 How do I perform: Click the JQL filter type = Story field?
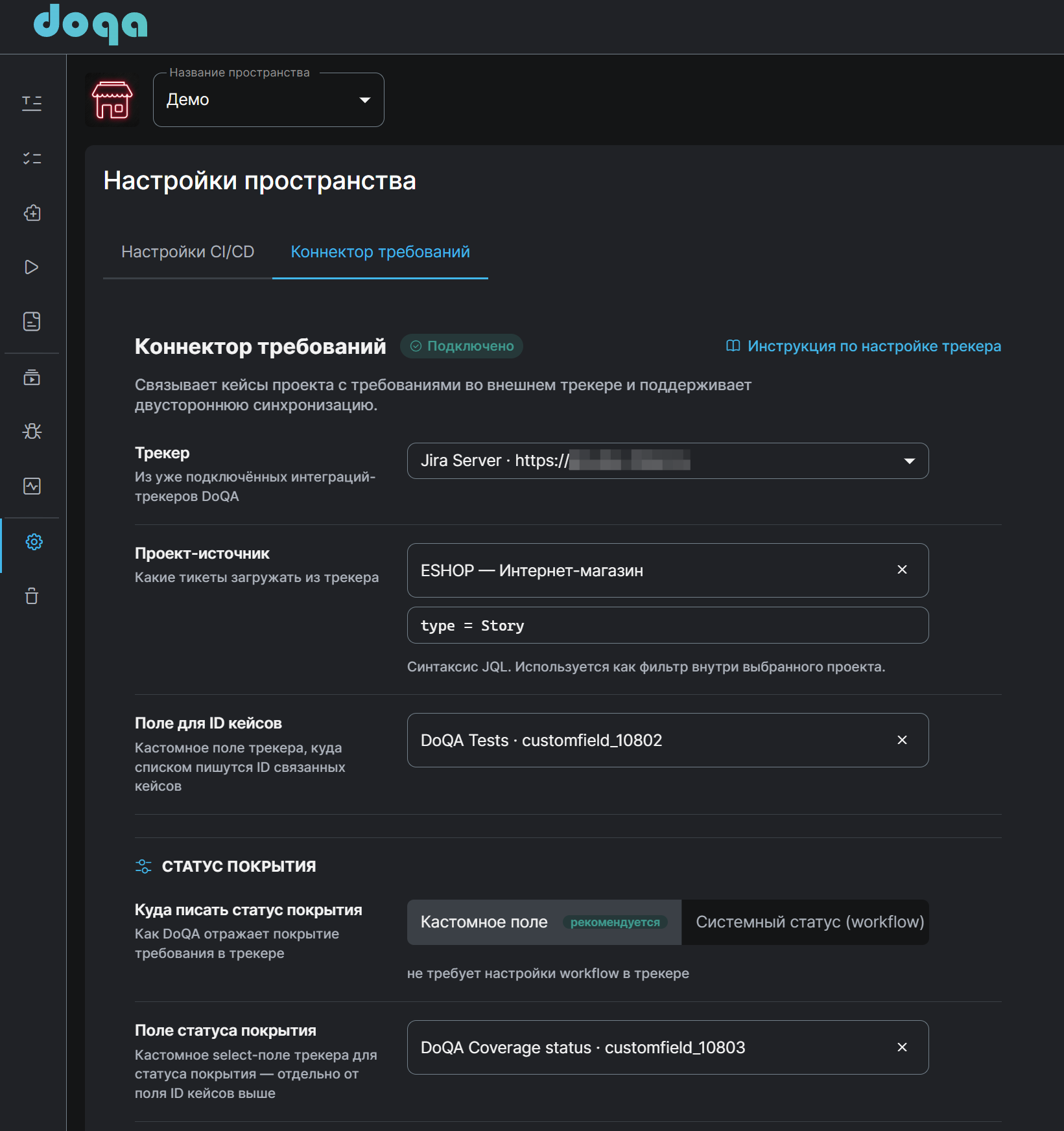[668, 625]
